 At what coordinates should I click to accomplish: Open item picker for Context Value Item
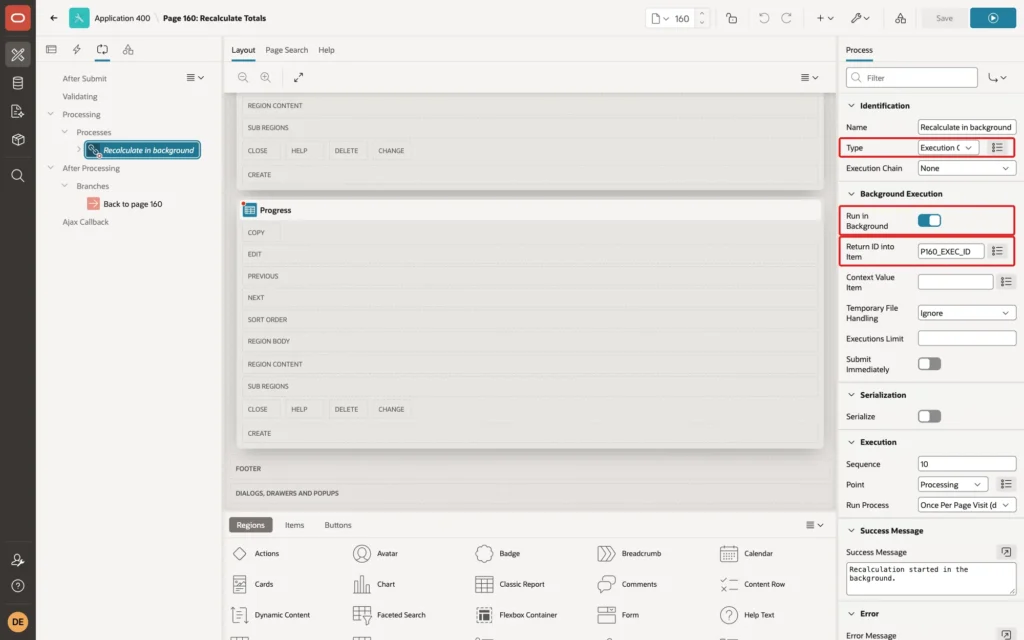(x=1006, y=281)
